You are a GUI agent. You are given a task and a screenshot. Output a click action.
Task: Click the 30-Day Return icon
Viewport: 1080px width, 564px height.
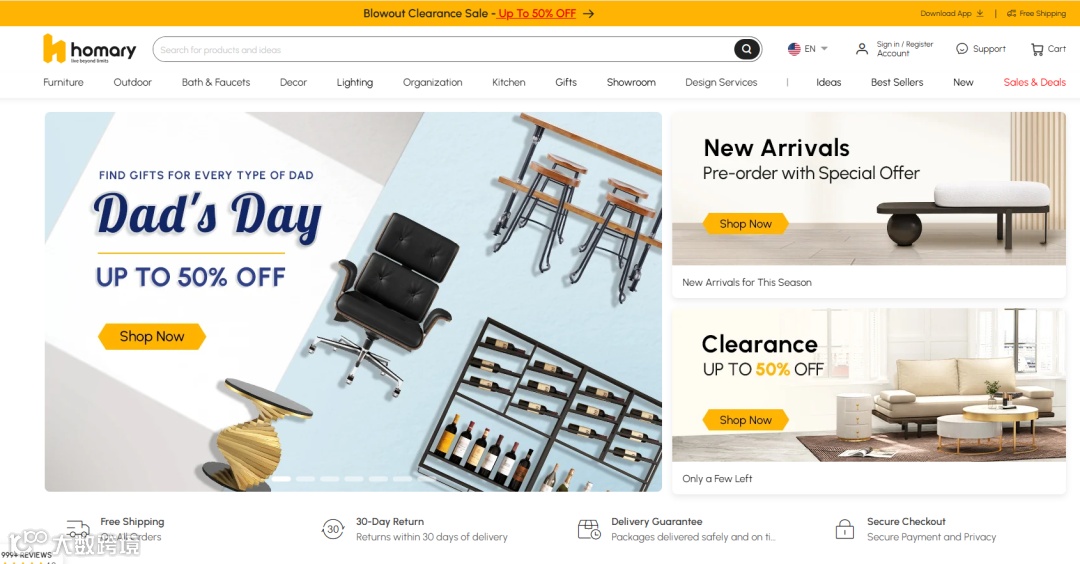tap(333, 529)
